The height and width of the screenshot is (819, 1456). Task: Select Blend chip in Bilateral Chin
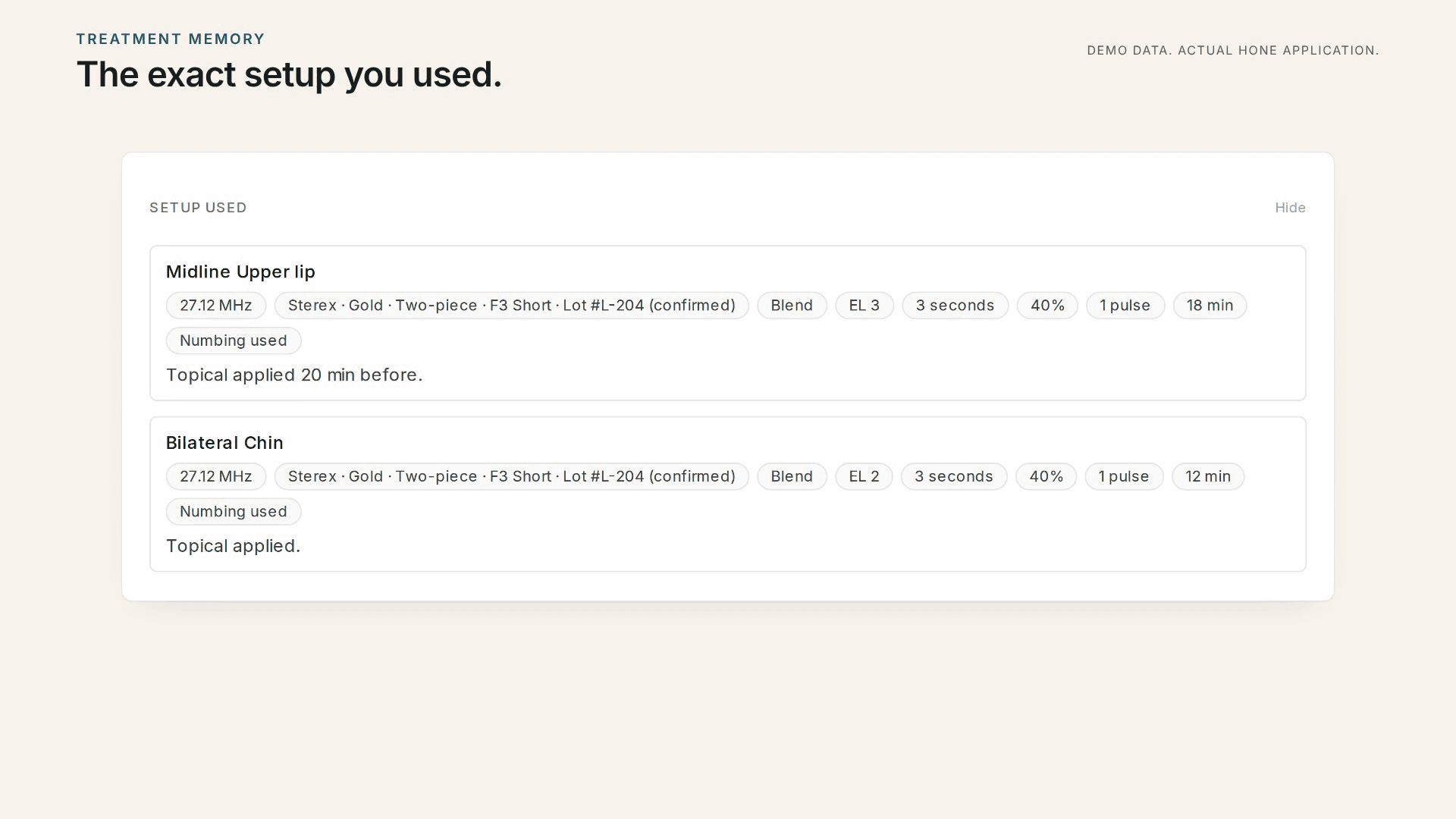click(x=792, y=477)
